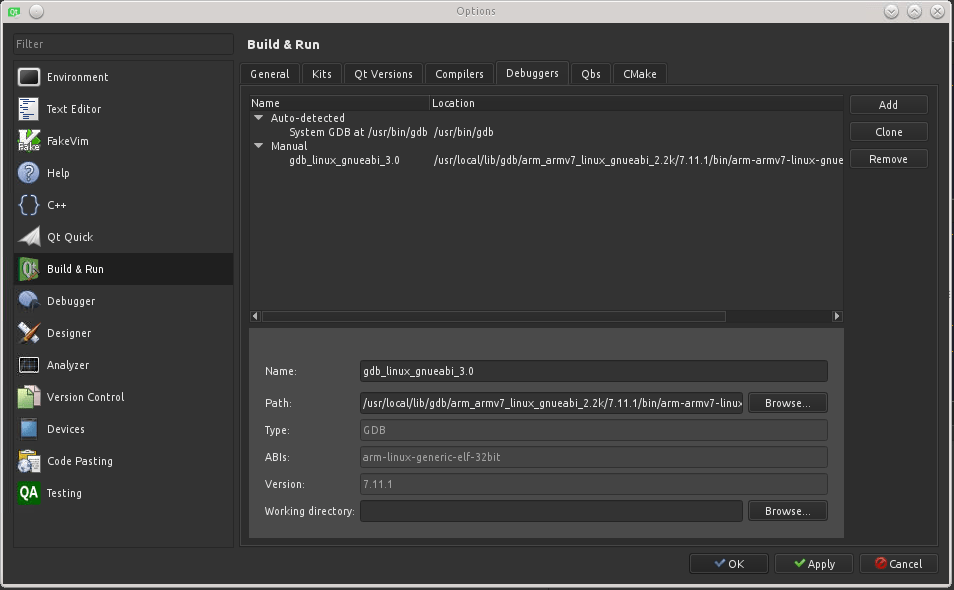Click the horizontal scrollbar in debugger list
954x590 pixels.
[x=493, y=316]
